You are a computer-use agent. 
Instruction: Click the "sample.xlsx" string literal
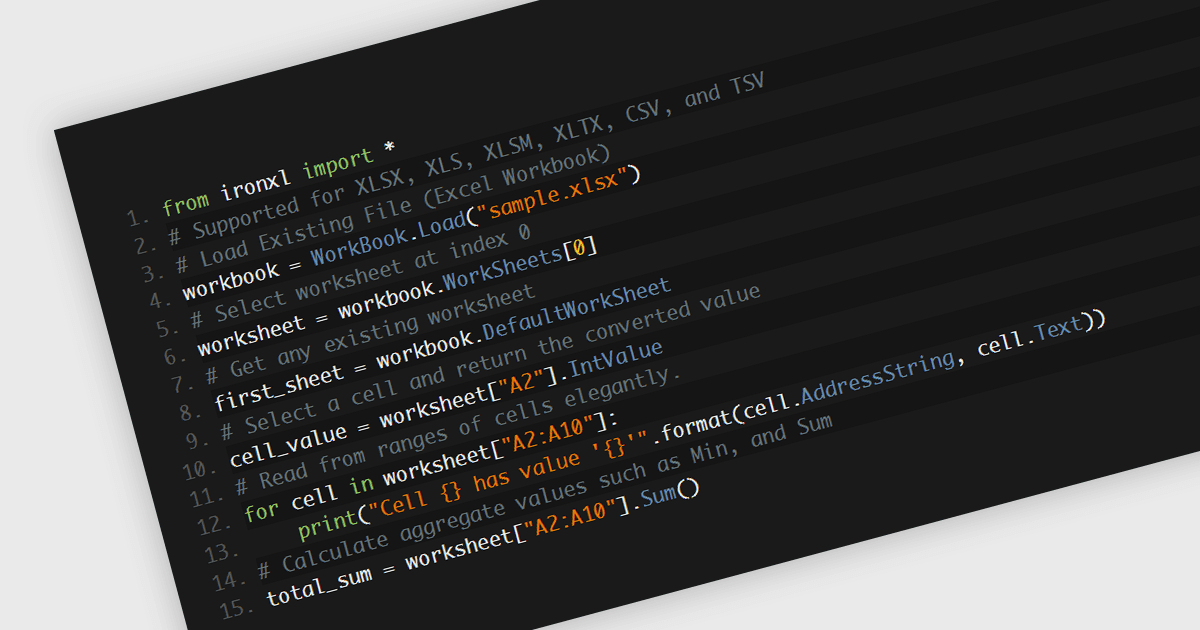pyautogui.click(x=552, y=192)
